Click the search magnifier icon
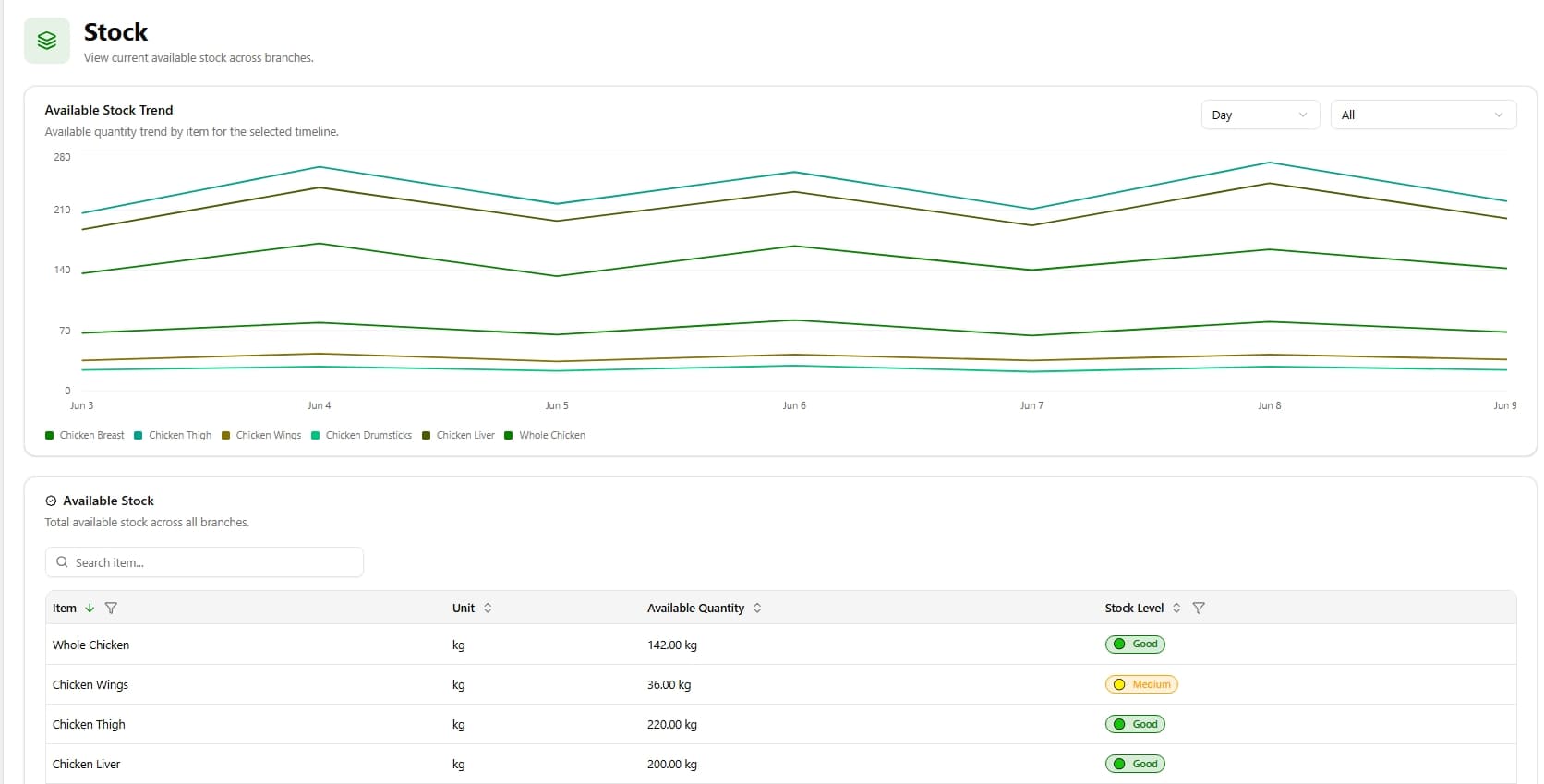Image resolution: width=1544 pixels, height=784 pixels. [x=62, y=562]
